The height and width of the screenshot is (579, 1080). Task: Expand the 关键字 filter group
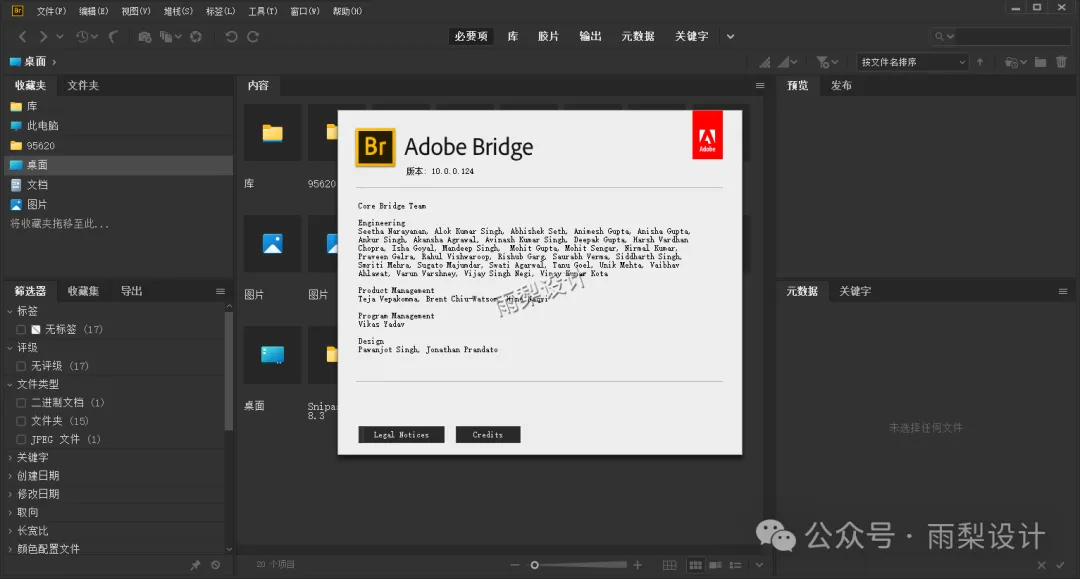pyautogui.click(x=10, y=457)
